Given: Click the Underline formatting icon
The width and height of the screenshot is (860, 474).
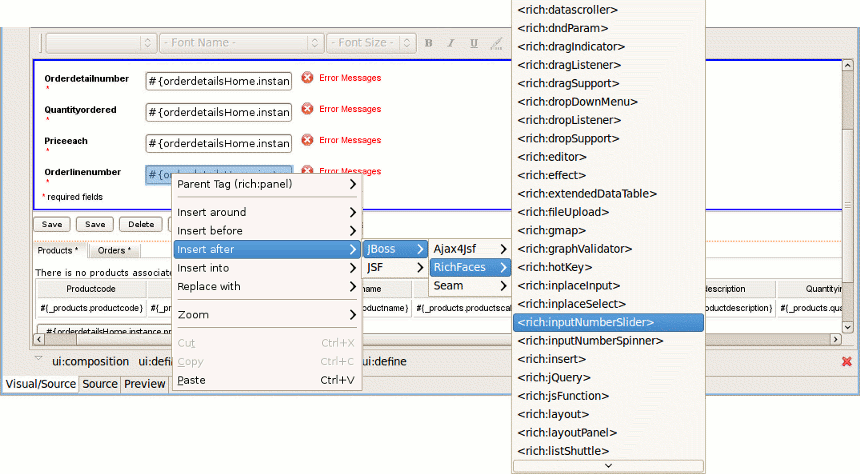Looking at the screenshot, I should (x=473, y=43).
